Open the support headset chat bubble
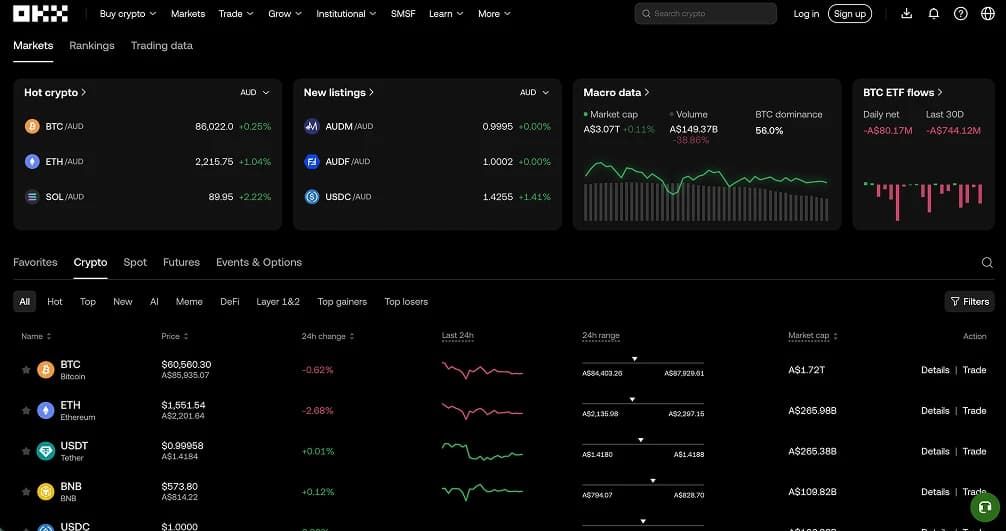This screenshot has height=531, width=1006. click(985, 507)
